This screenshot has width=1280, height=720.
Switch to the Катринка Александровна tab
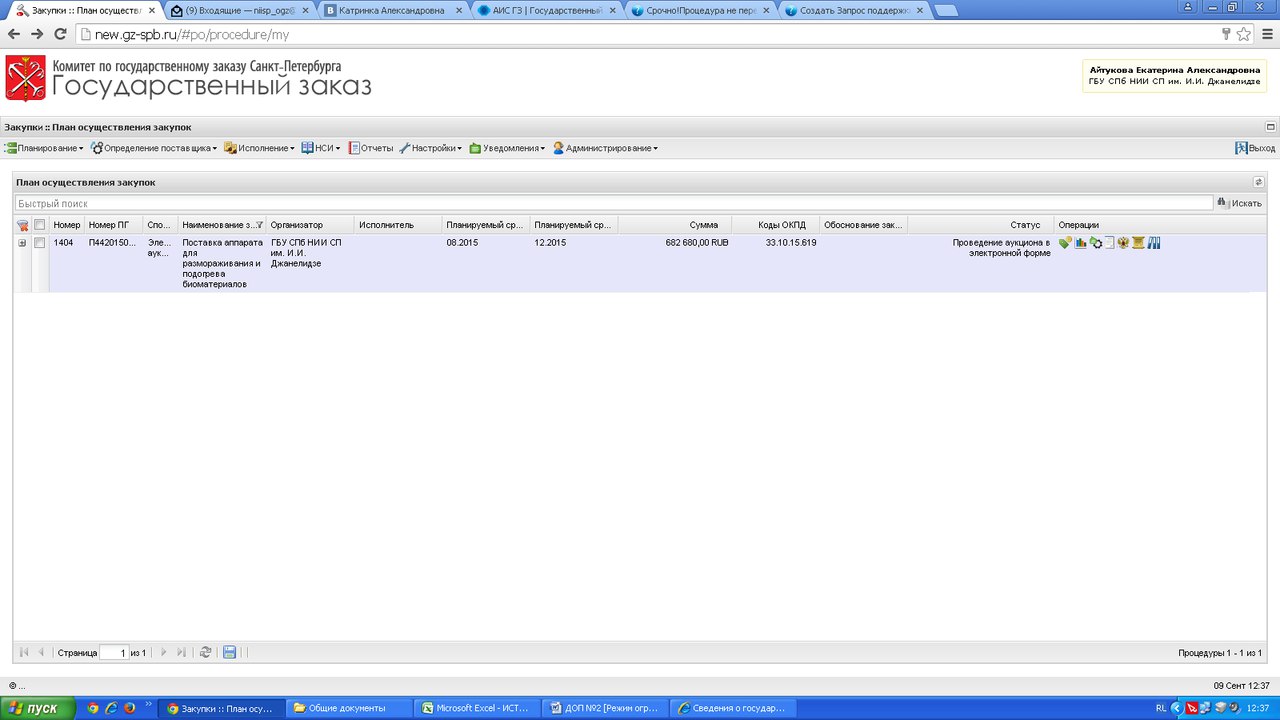tap(392, 10)
